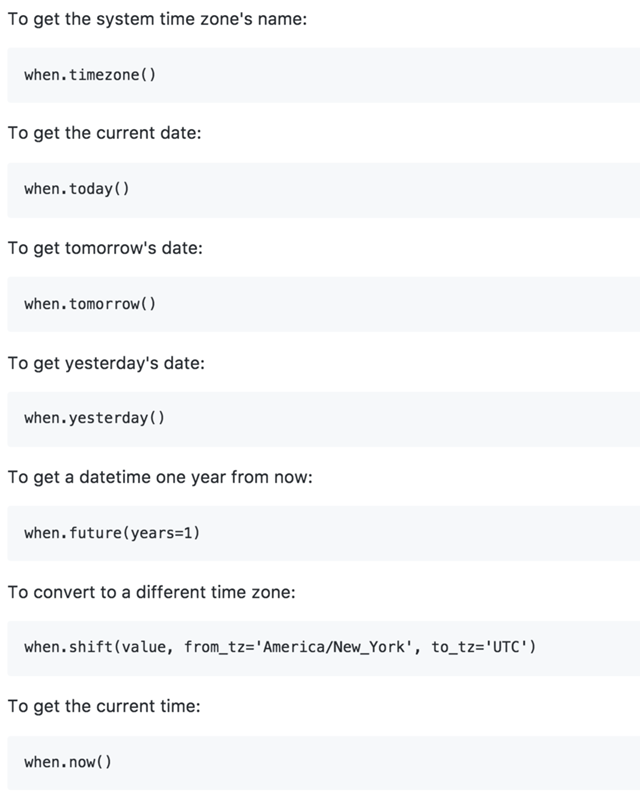Click the from_tz parameter name
Image resolution: width=640 pixels, height=791 pixels.
coord(211,647)
